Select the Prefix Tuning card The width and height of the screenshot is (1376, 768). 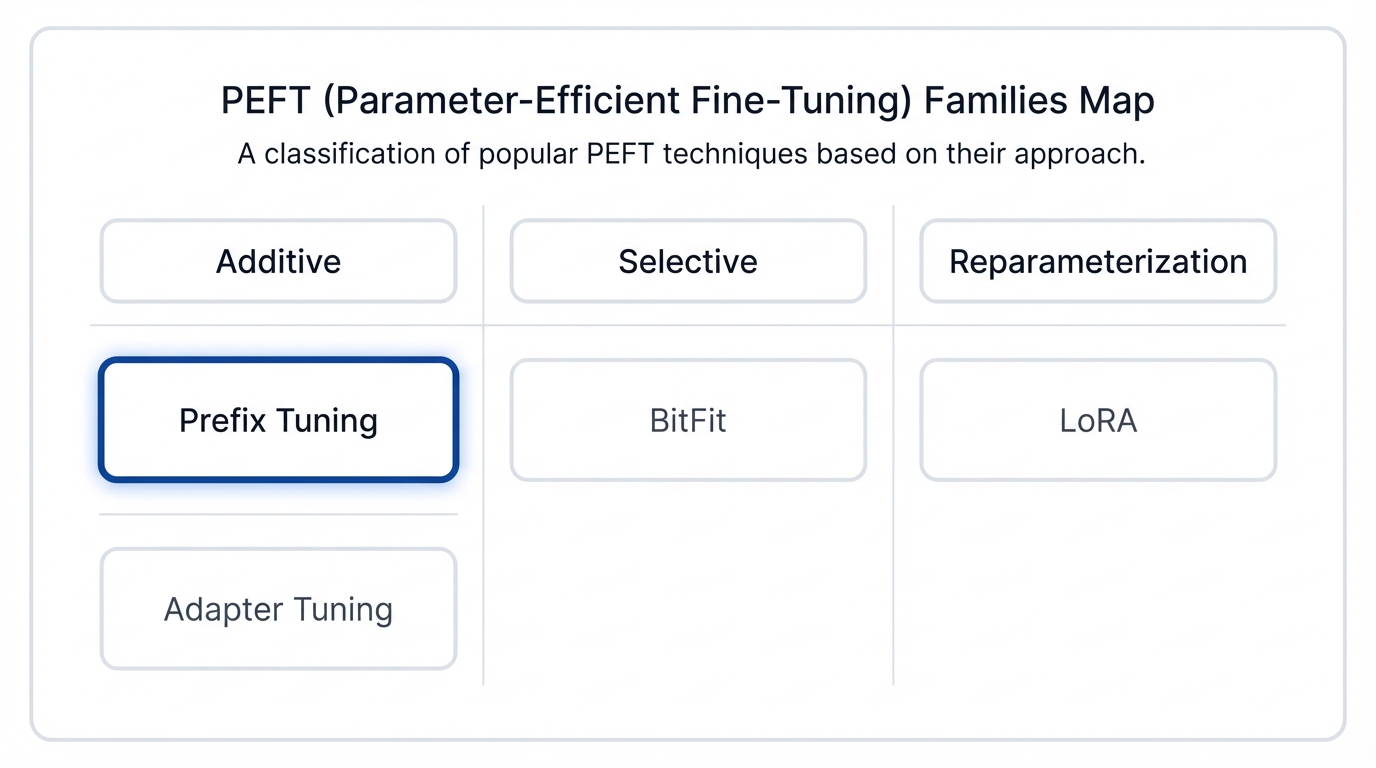coord(278,420)
